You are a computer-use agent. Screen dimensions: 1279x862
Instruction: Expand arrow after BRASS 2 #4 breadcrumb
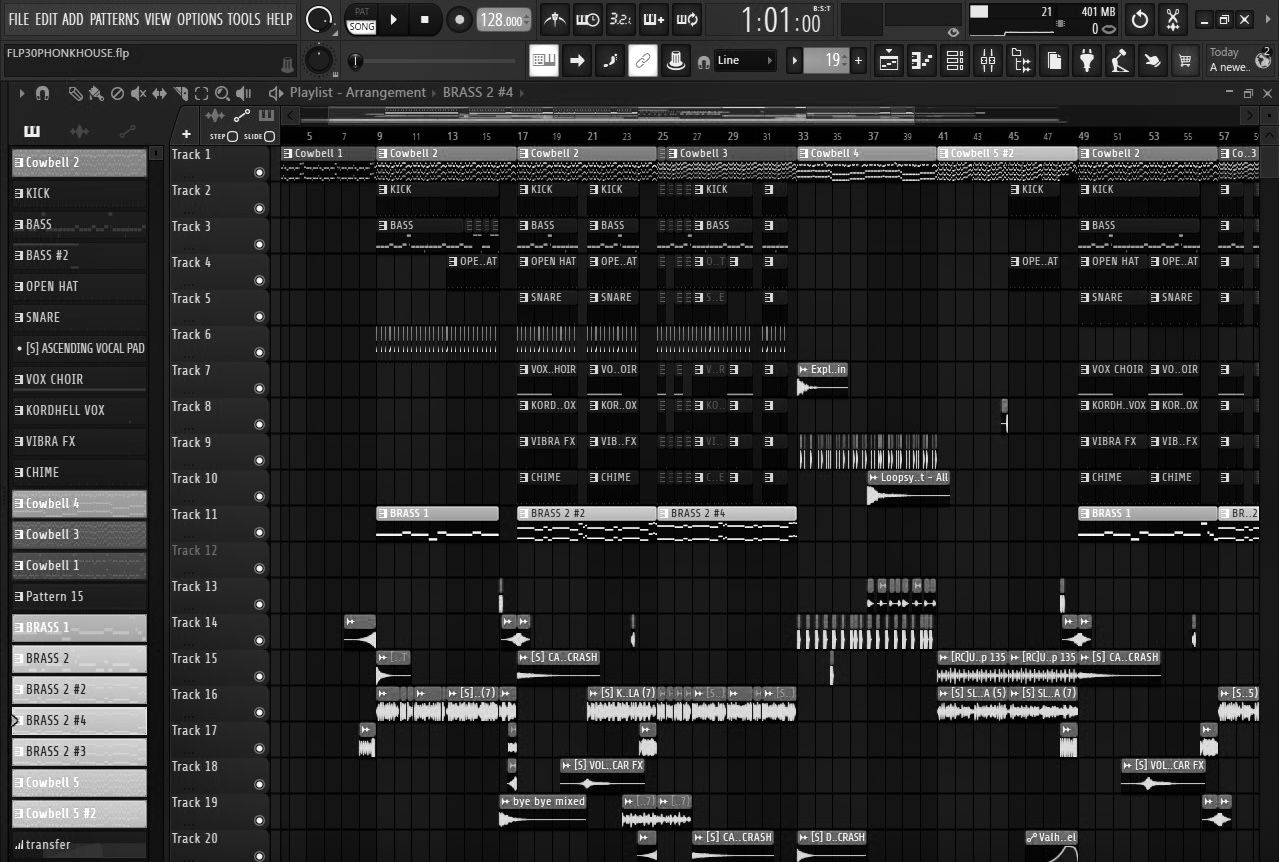(x=522, y=93)
